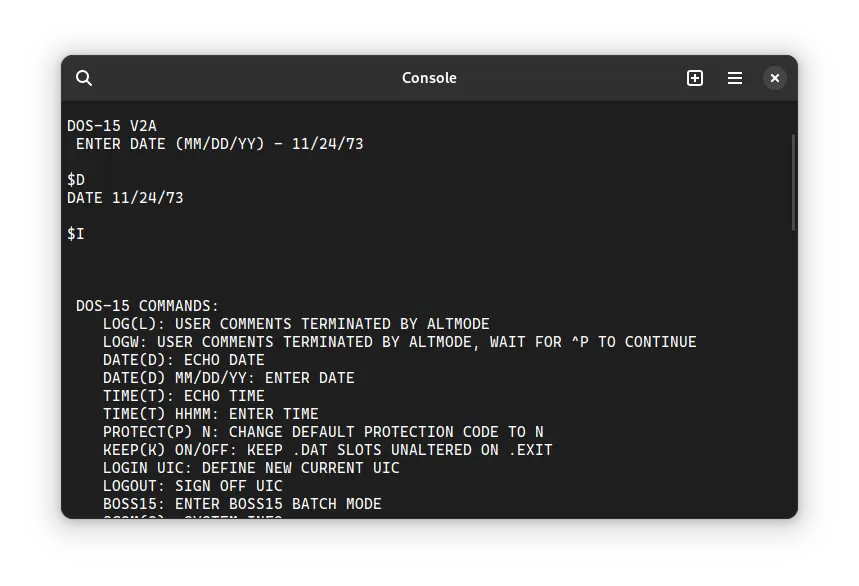Click the DATE(D): ECHO DATE line
Image resolution: width=859 pixels, height=586 pixels.
coord(183,360)
